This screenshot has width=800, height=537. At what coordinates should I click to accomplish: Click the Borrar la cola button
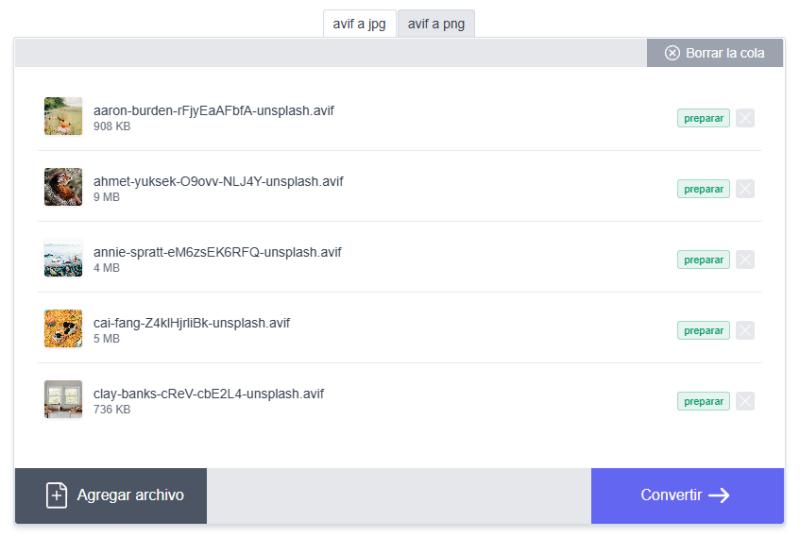[x=715, y=53]
